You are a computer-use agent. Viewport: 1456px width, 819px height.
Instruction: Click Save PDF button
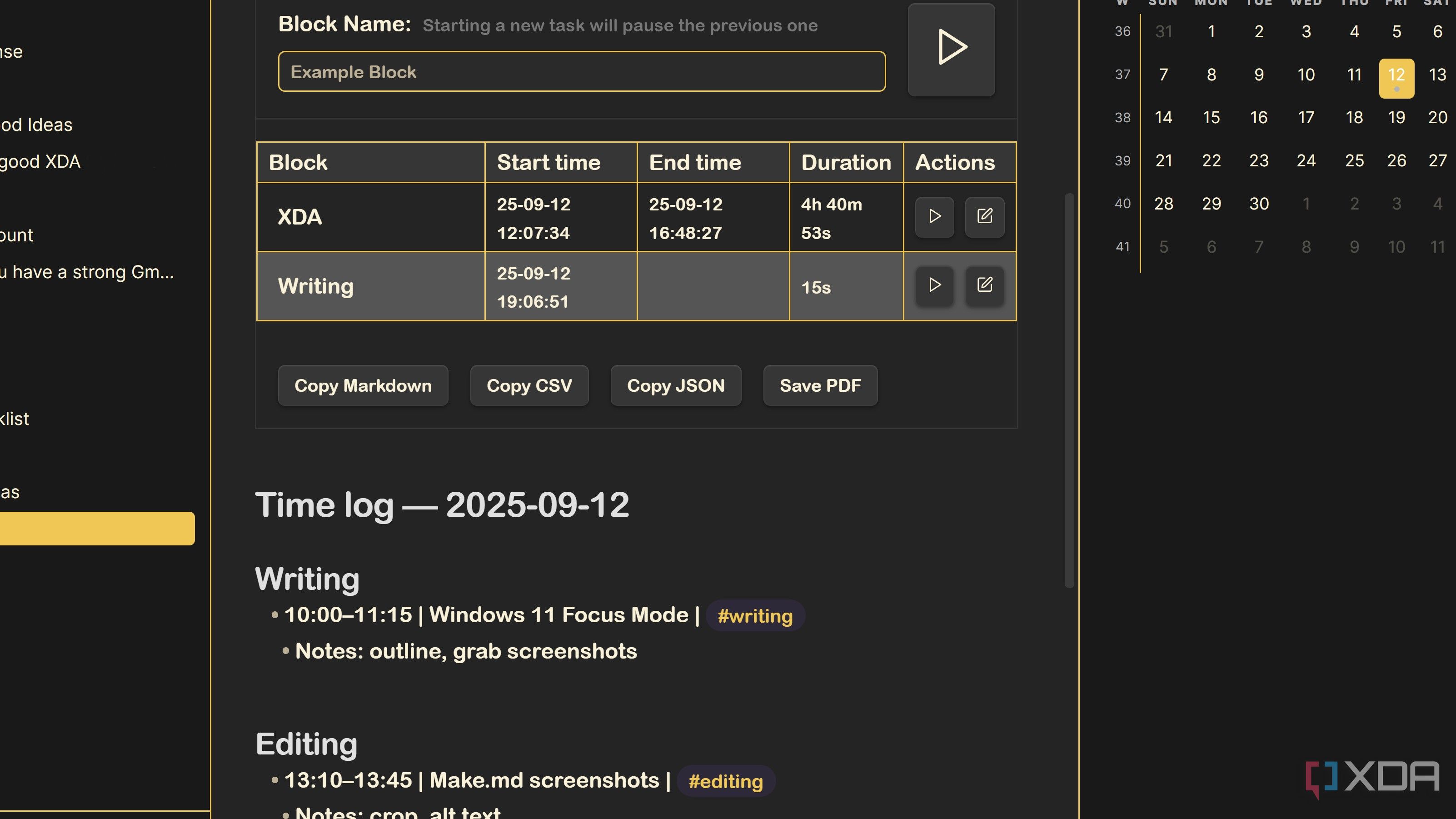pos(820,385)
